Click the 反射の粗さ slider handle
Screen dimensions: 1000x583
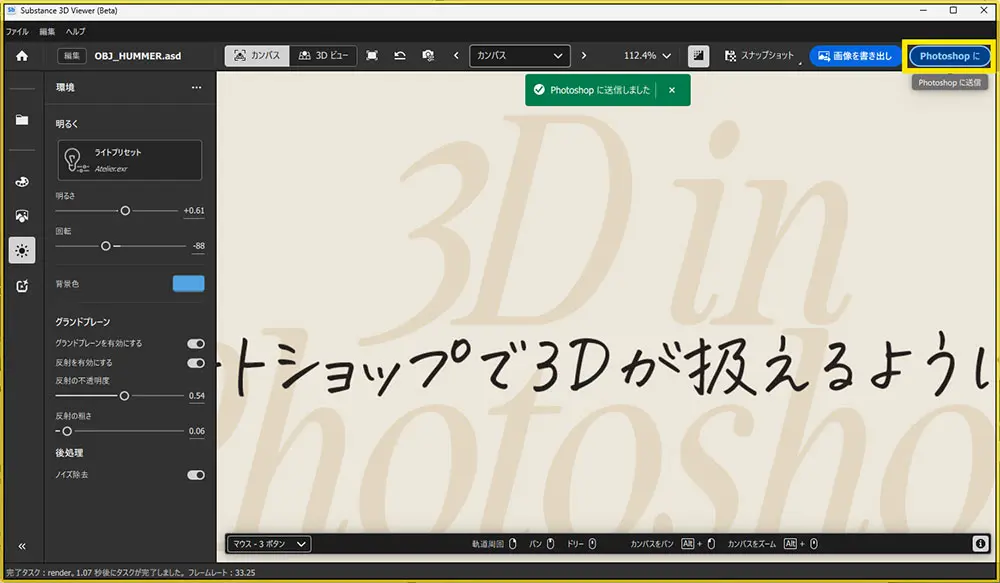click(67, 431)
